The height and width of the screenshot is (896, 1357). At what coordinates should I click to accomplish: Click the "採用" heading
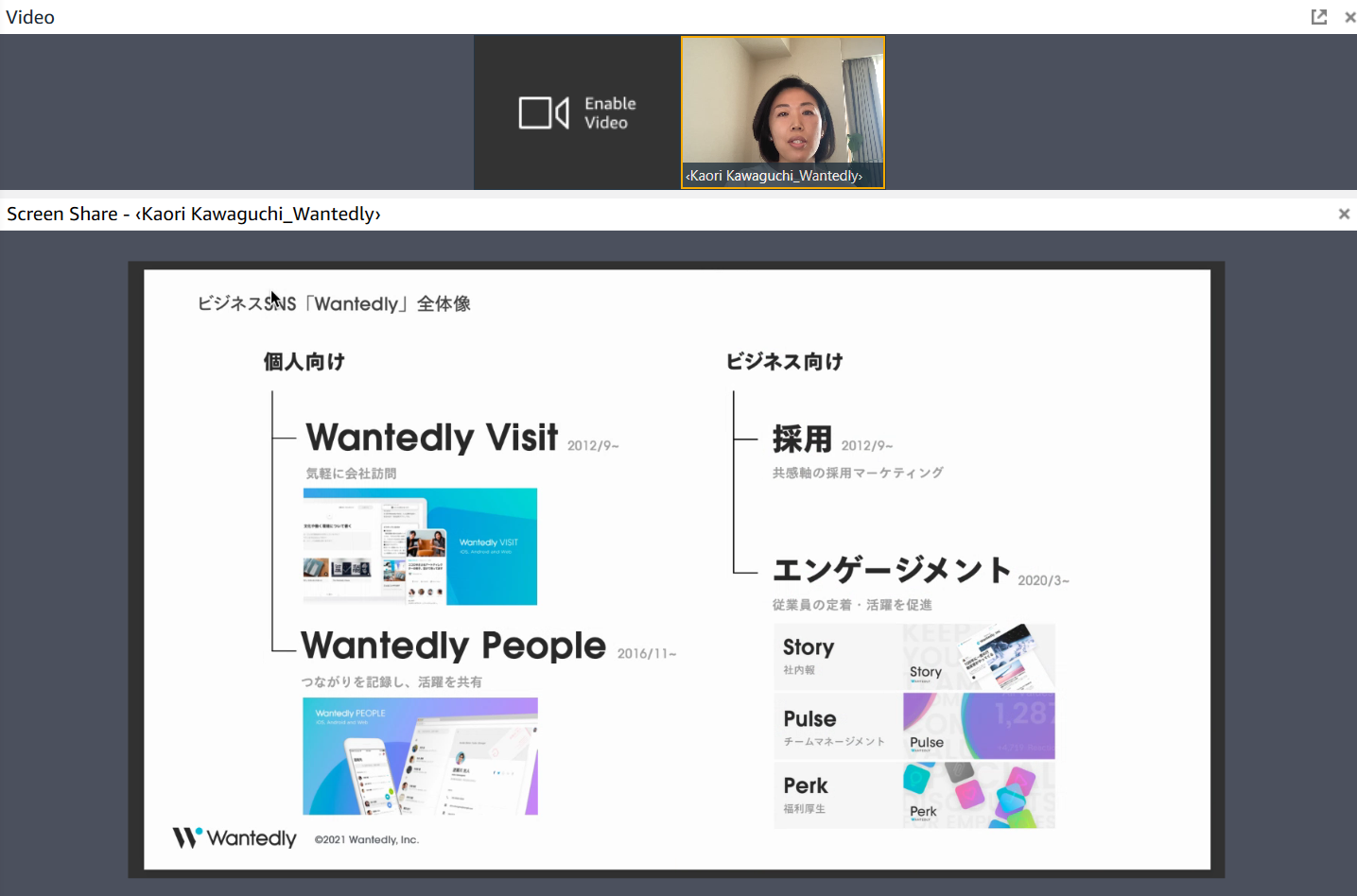pyautogui.click(x=802, y=439)
